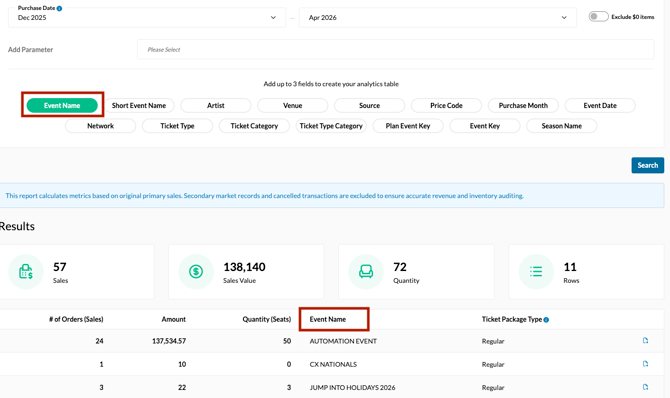Open export icon for CX NATIONALS row
Screen dimensions: 670x398
tap(645, 363)
